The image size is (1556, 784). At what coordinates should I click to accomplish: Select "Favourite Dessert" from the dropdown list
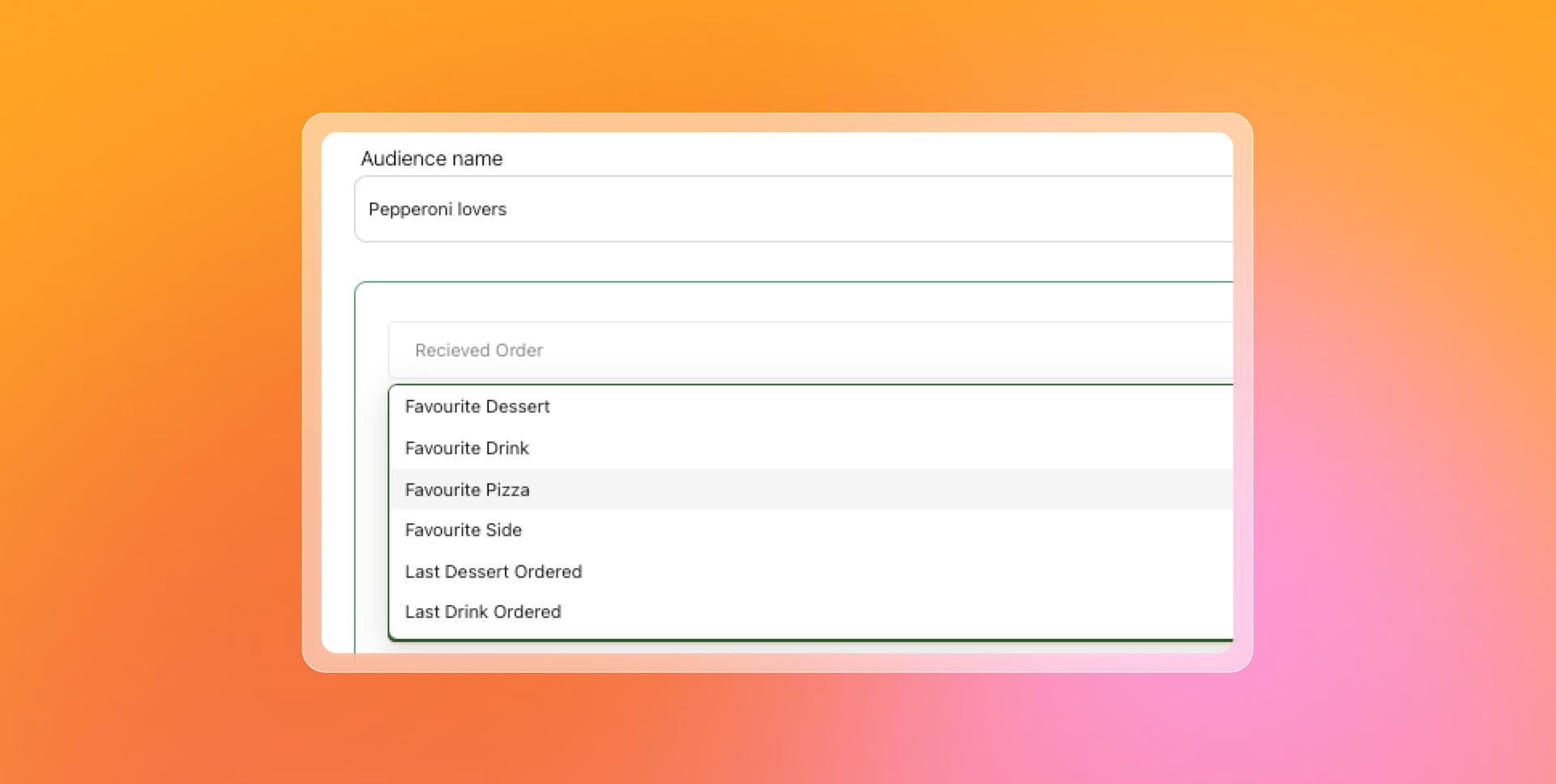(477, 407)
